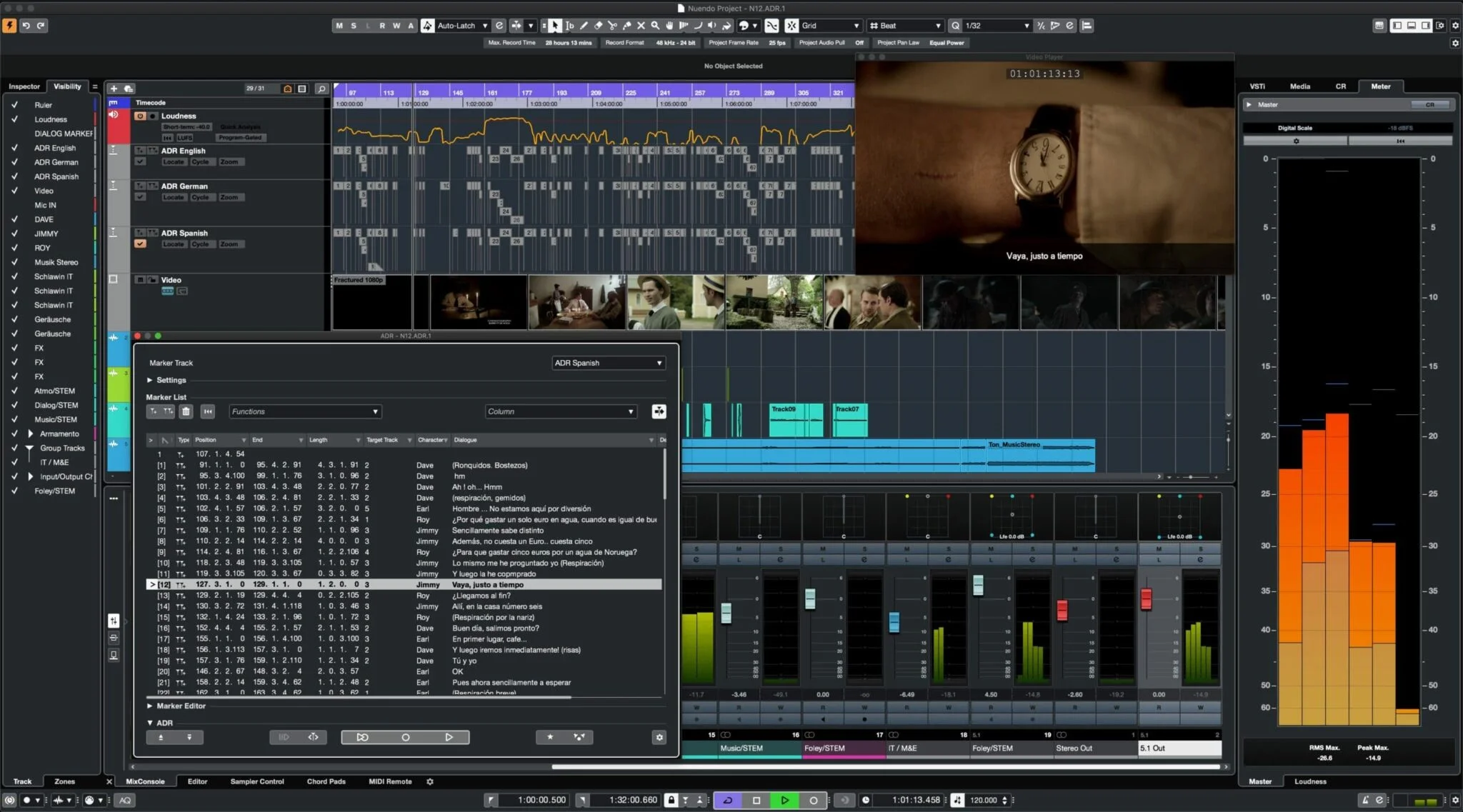Screen dimensions: 1463x812
Task: Activate the Cycle loop button in the transport
Action: [x=728, y=801]
